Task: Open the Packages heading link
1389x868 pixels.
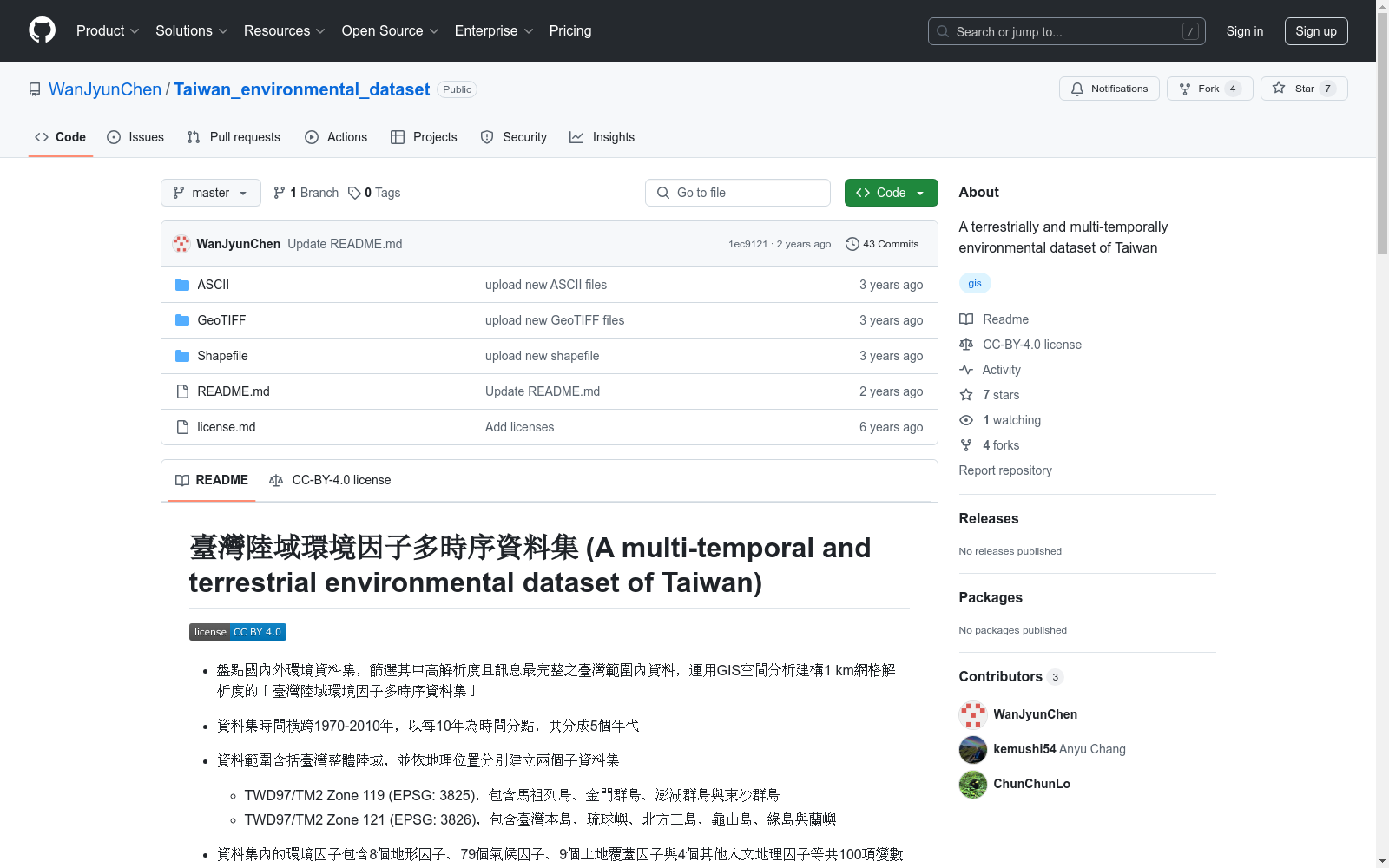Action: pos(991,597)
